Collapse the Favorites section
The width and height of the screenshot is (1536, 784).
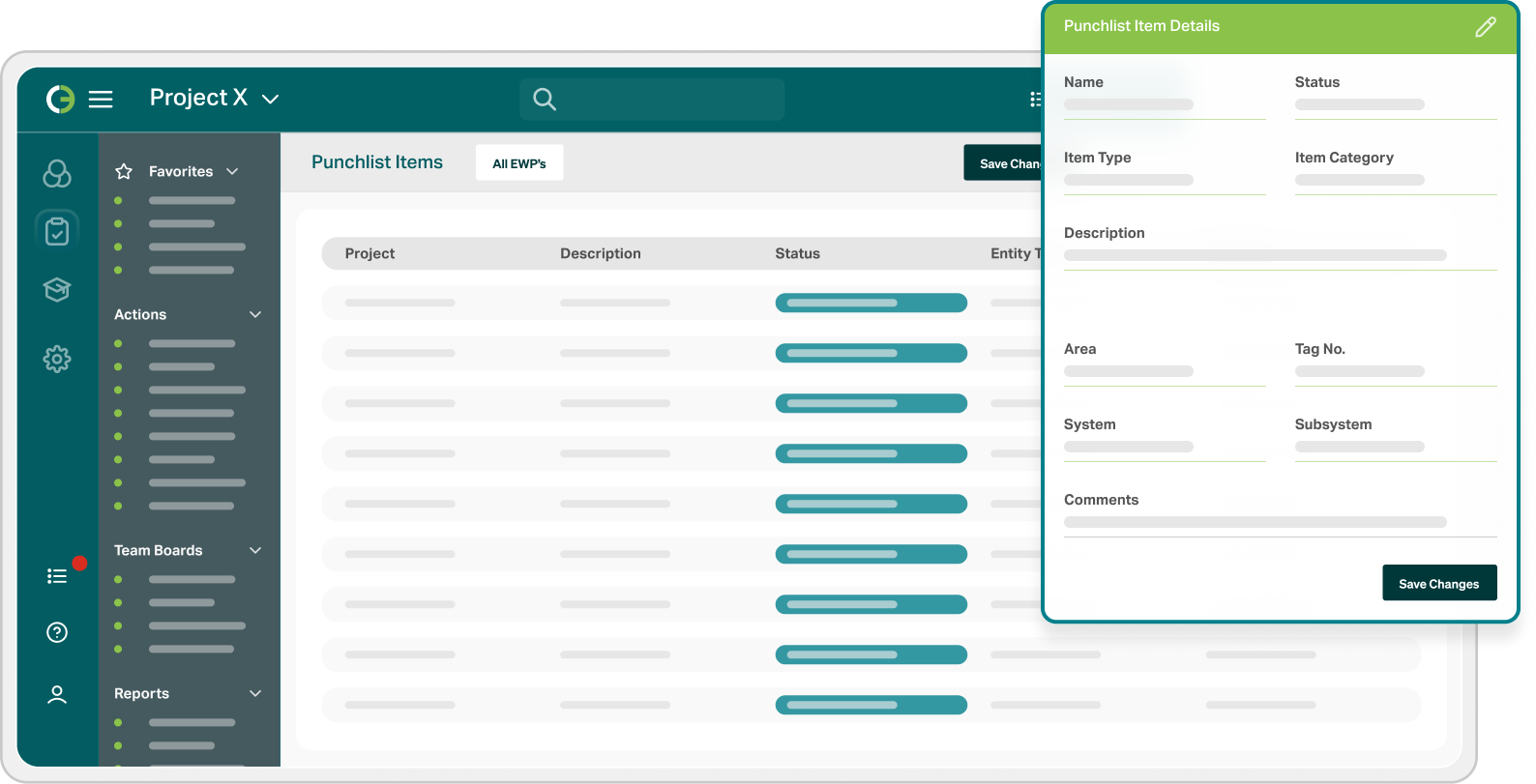pos(232,171)
